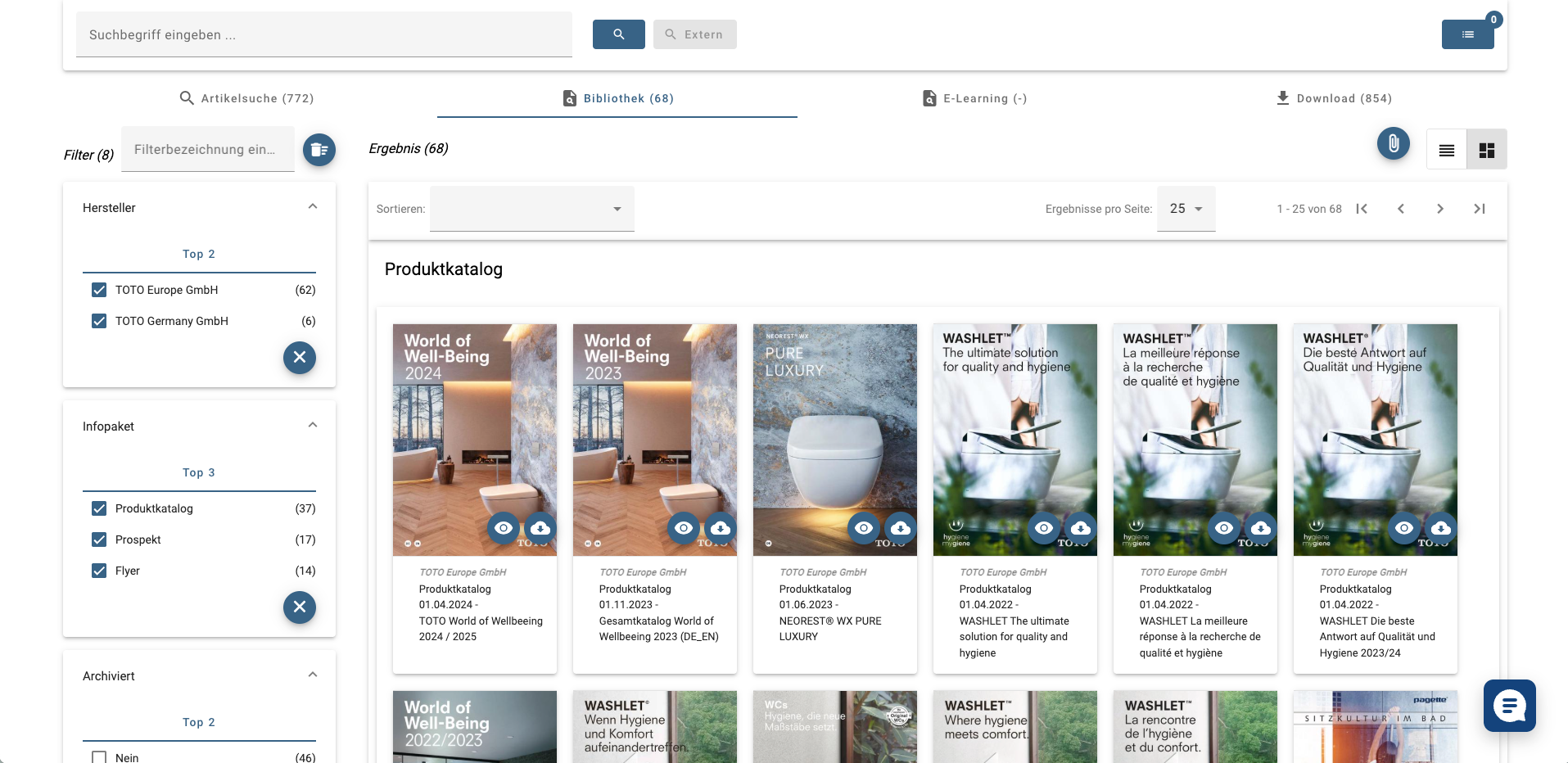Switch to Artikelsuche tab

coord(246,98)
